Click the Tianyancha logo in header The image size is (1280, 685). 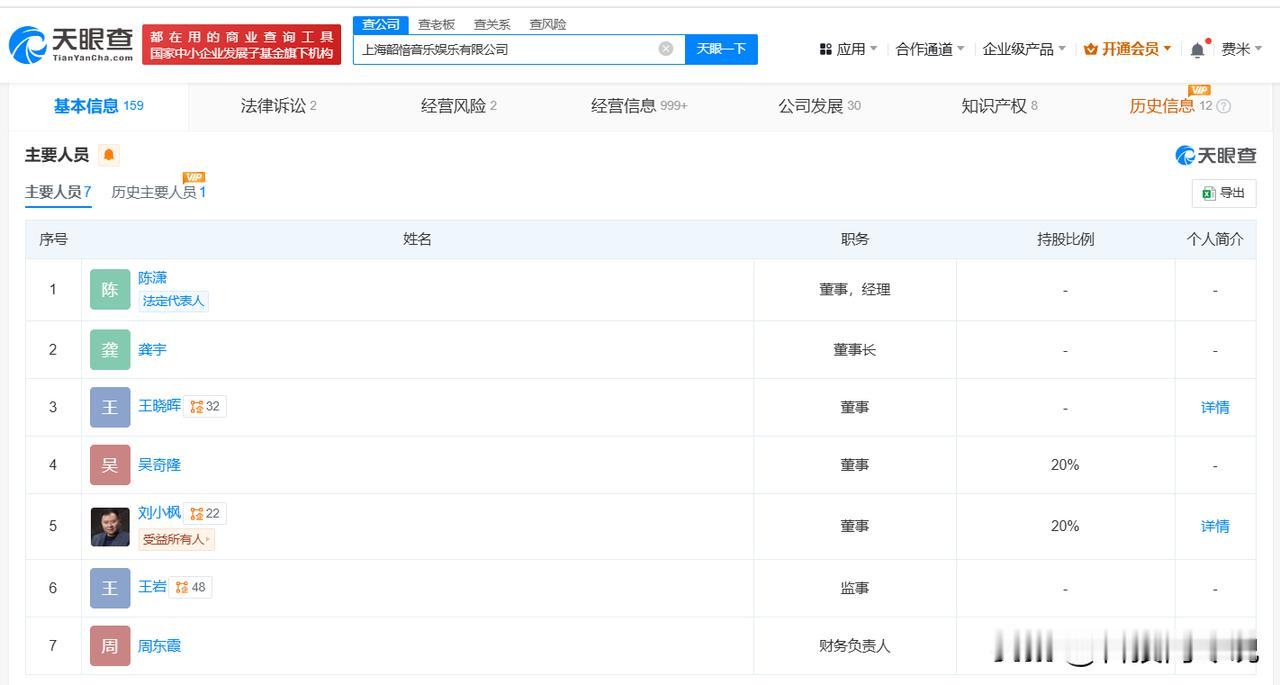(x=71, y=44)
